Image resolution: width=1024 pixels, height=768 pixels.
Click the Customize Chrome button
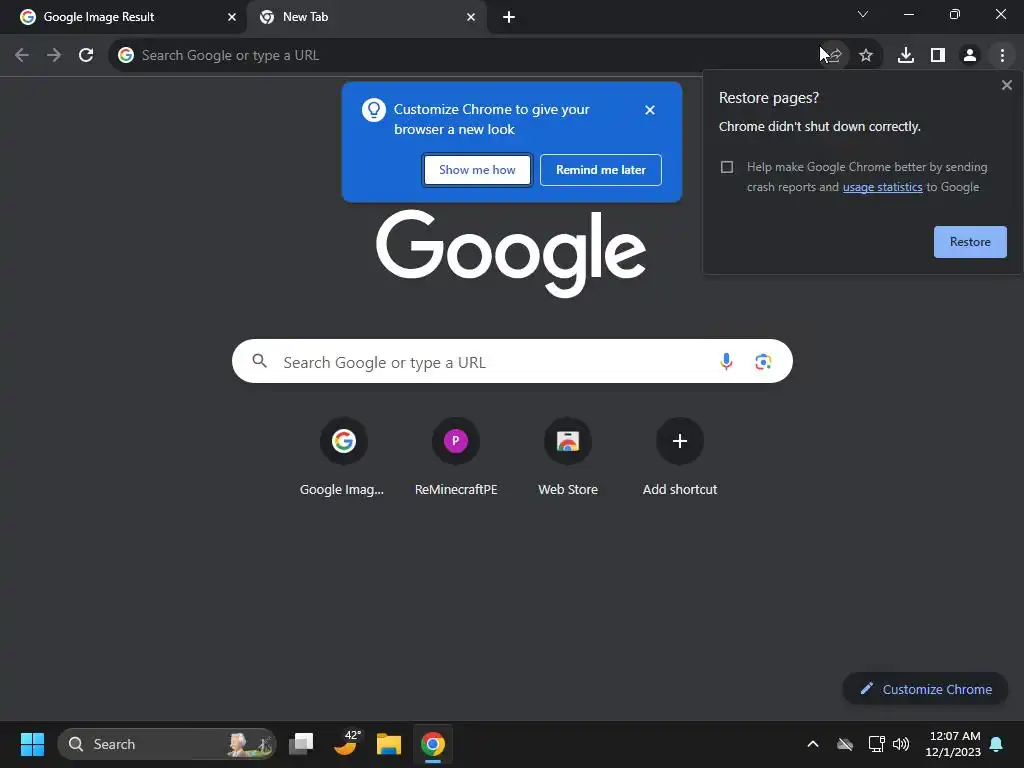[925, 689]
